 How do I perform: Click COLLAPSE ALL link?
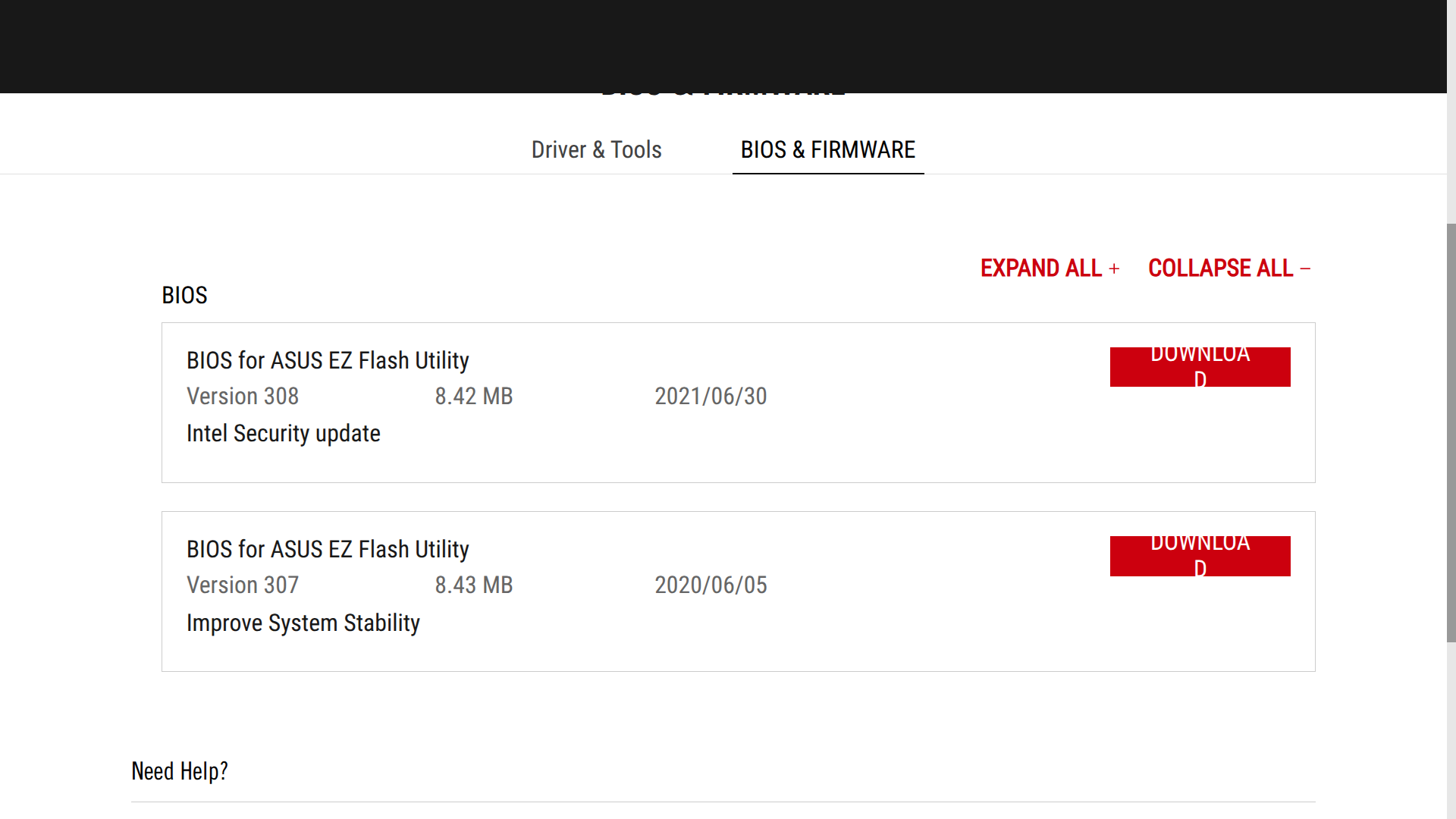[x=1229, y=268]
